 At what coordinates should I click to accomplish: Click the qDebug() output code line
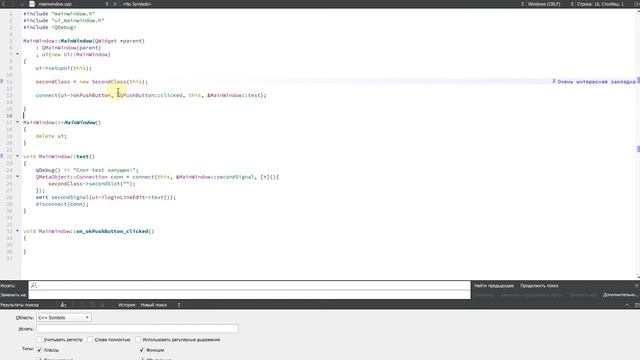[87, 170]
